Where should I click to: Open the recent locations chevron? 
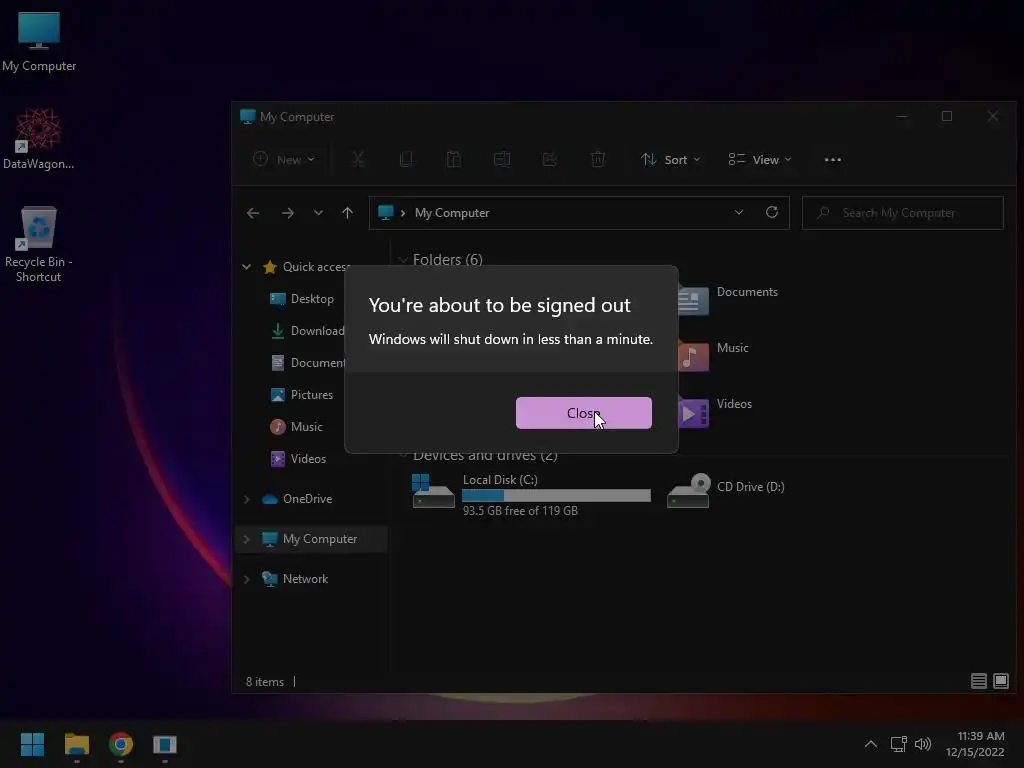(x=318, y=213)
